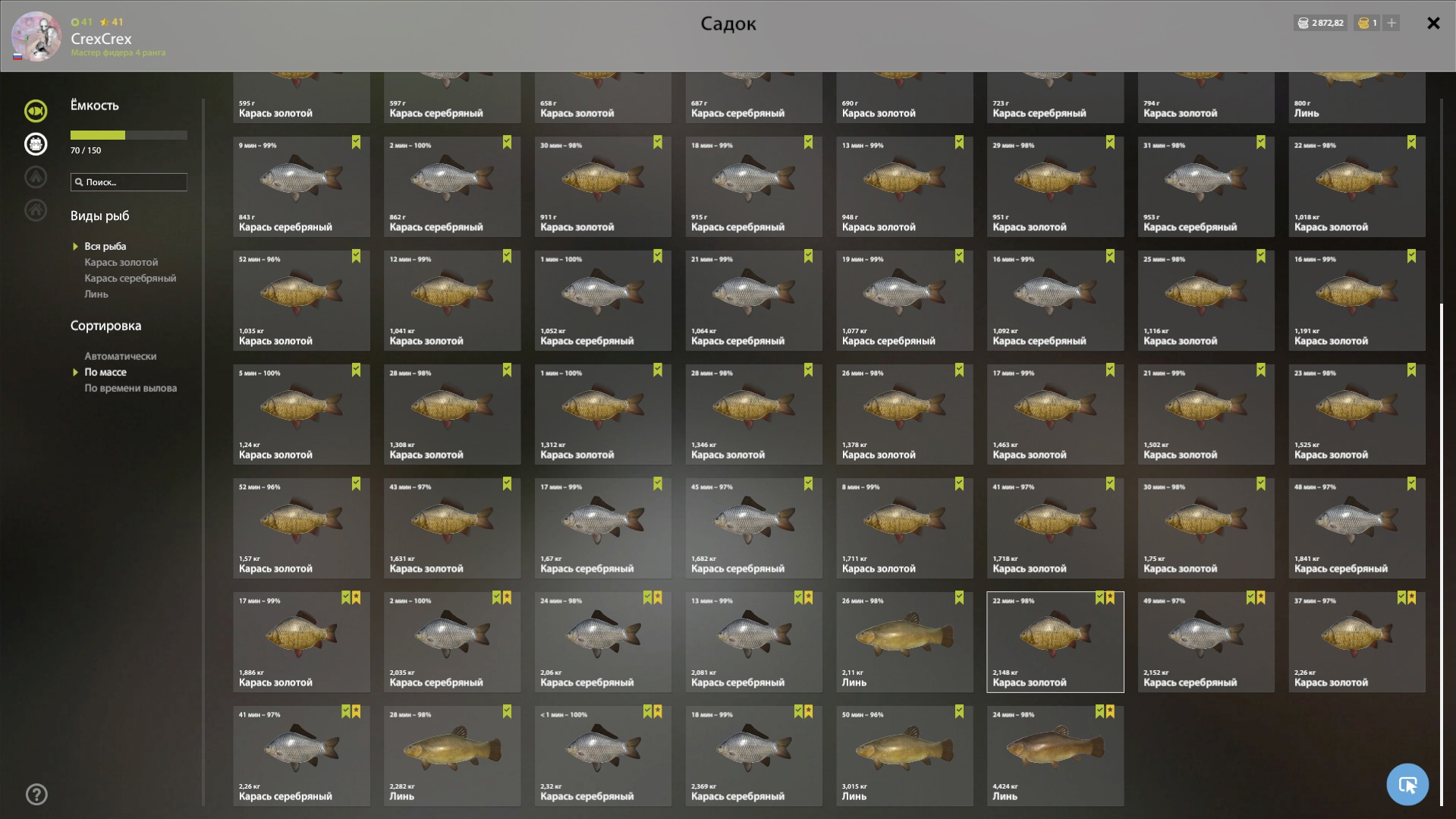
Task: Toggle bookmark on 3,015 кг Линь card
Action: (959, 712)
